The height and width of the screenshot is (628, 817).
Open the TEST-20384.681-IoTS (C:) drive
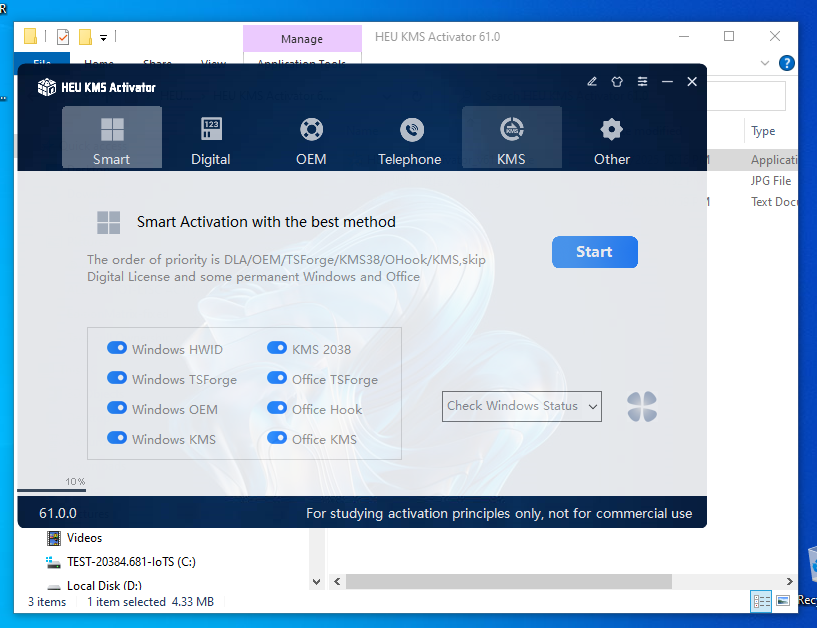pos(131,562)
